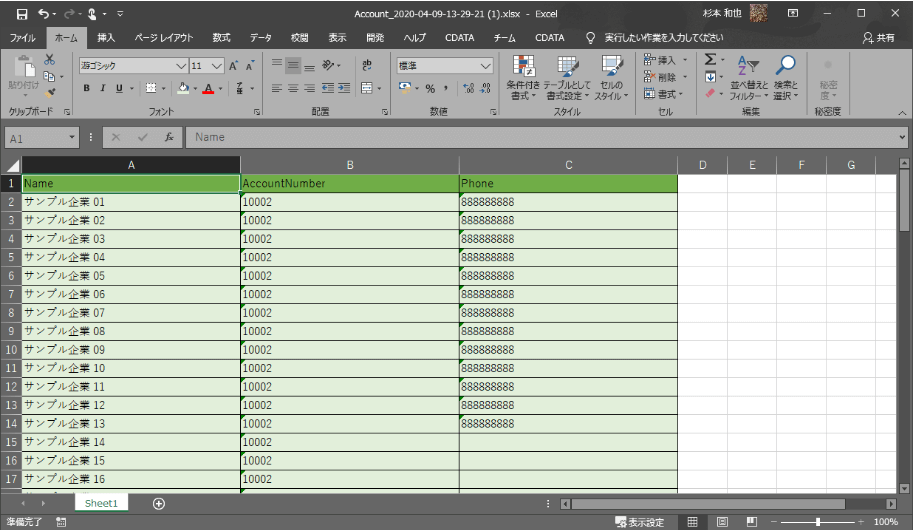Expand the 標準 number format dropdown

(486, 66)
